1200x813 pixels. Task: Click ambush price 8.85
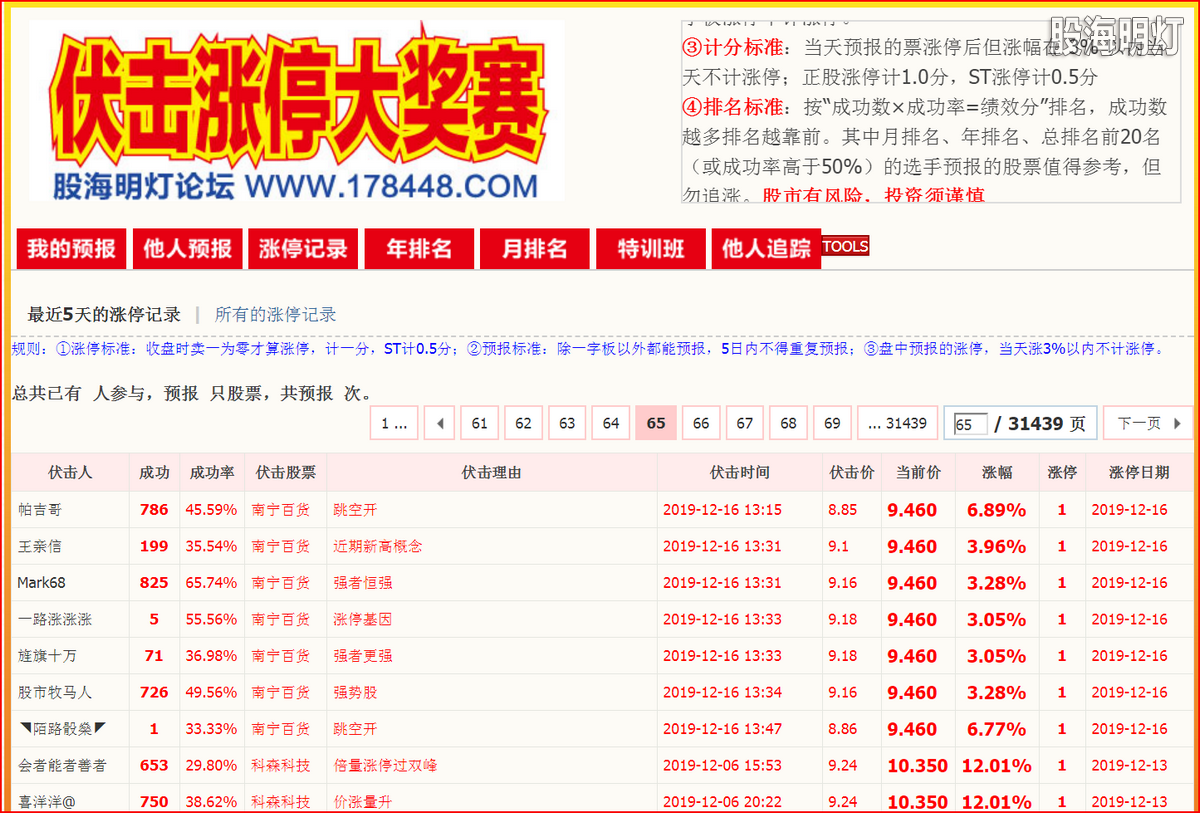pyautogui.click(x=842, y=510)
